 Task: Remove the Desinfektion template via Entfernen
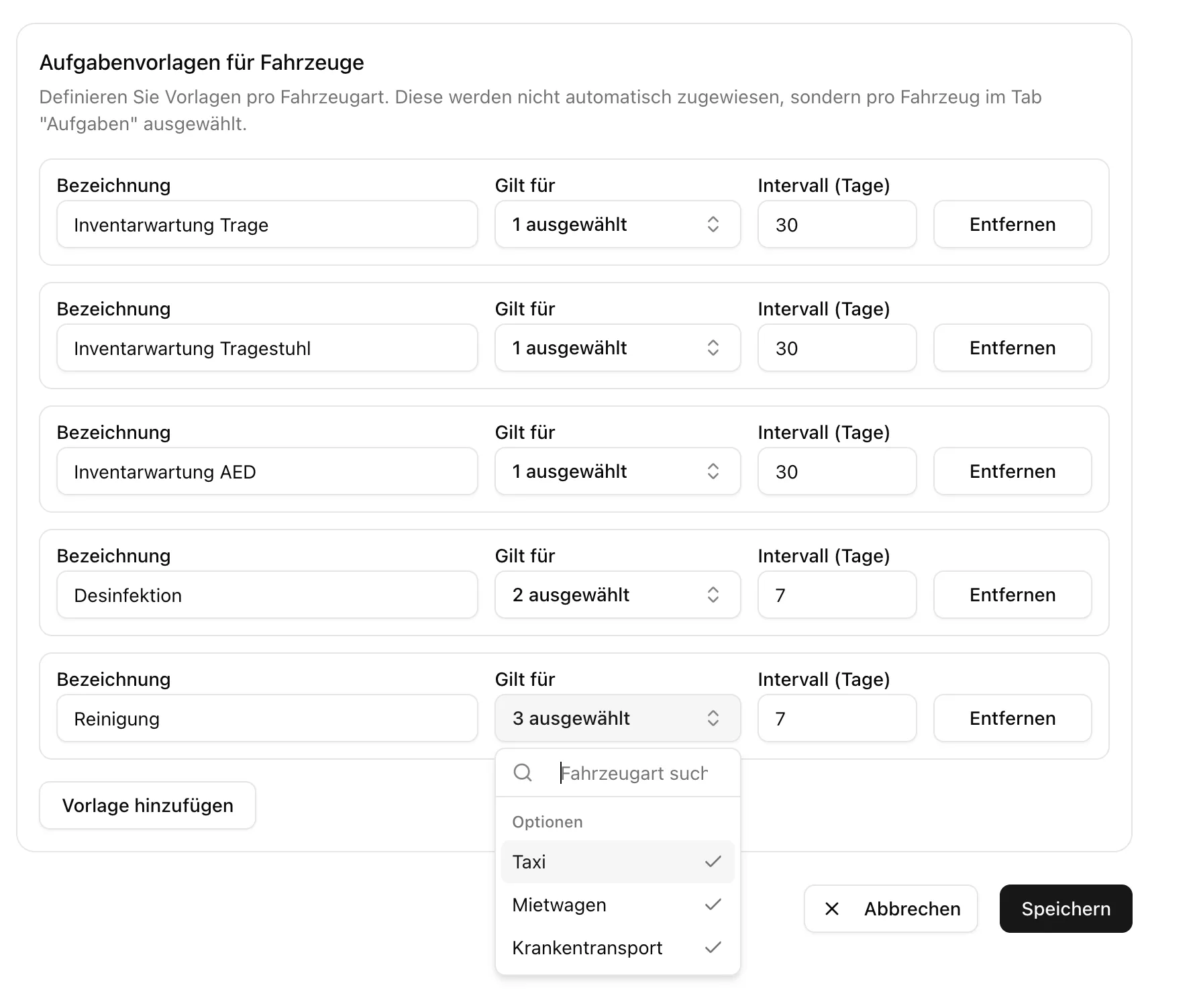pos(1012,595)
